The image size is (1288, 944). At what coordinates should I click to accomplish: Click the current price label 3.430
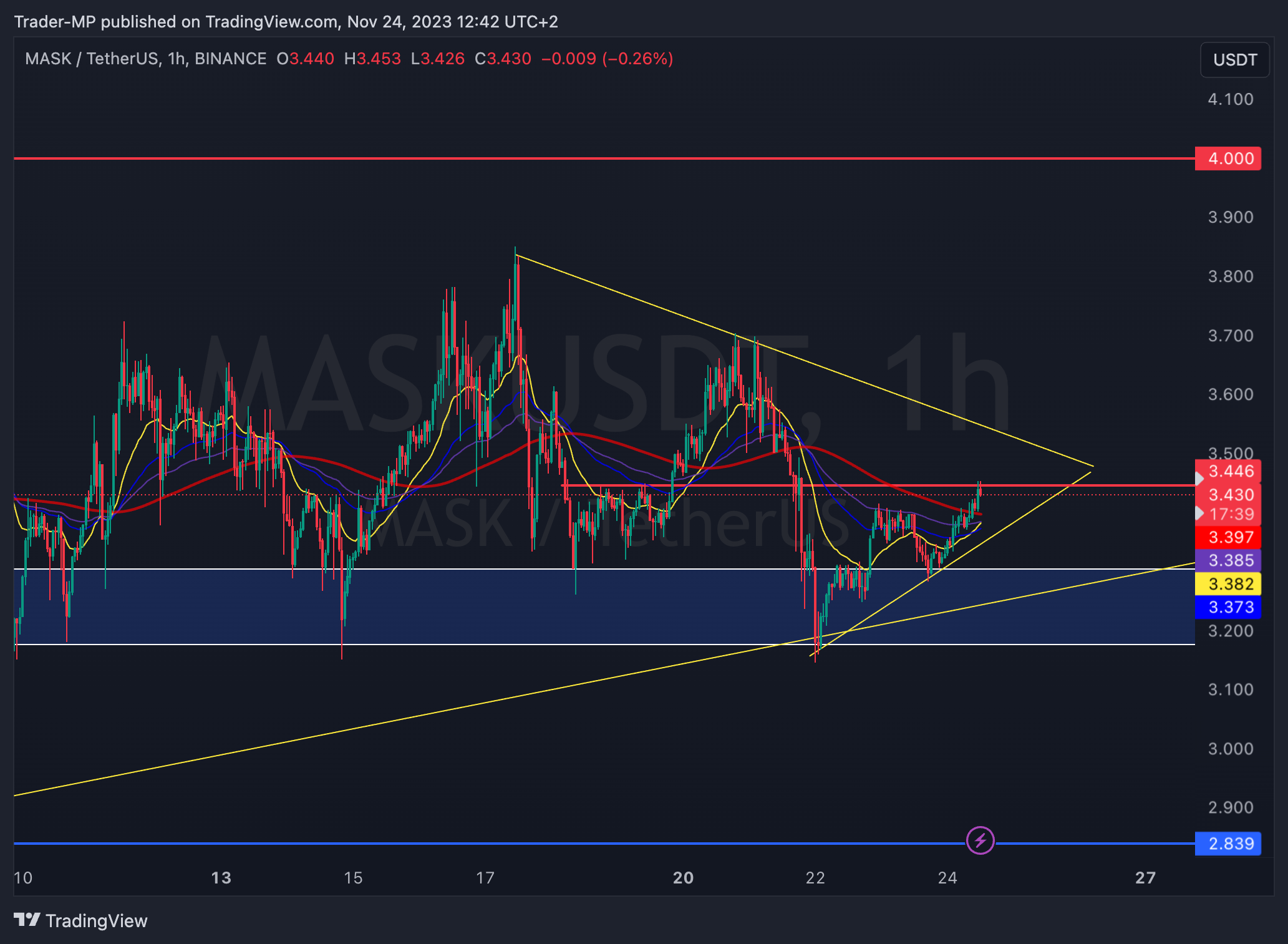(x=1227, y=495)
